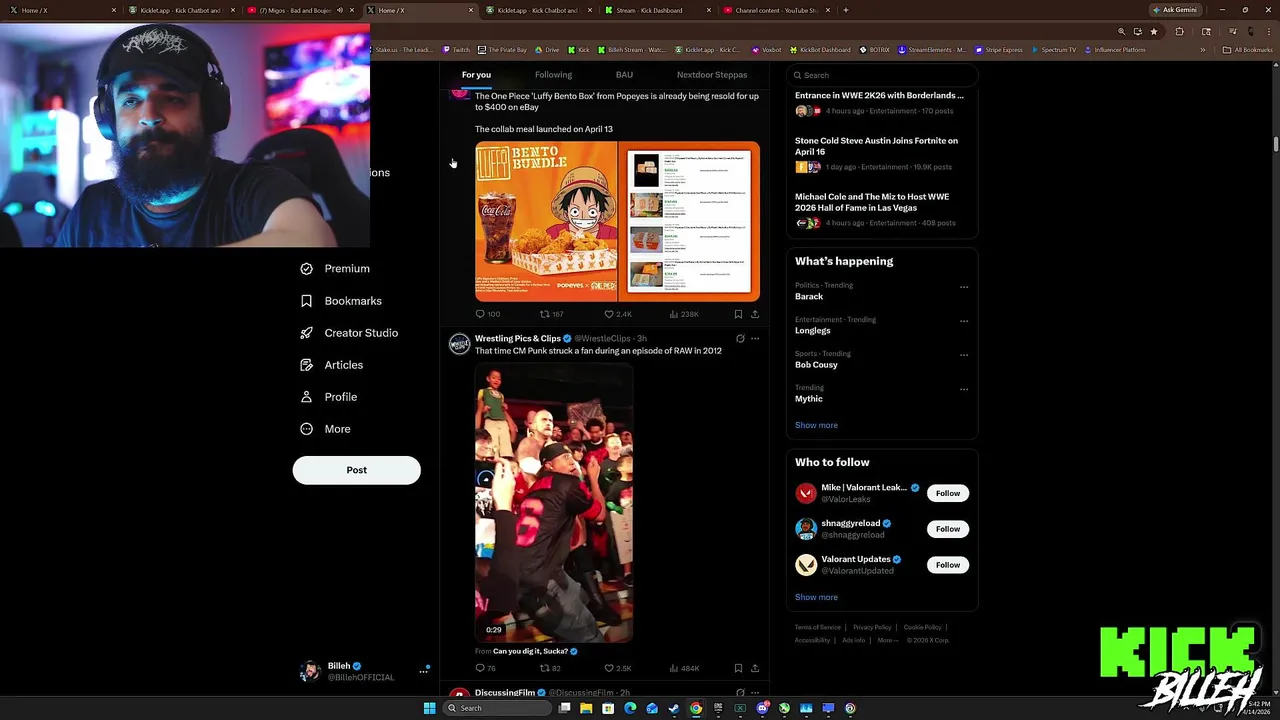Screen dimensions: 1280x720
Task: Open Michael Cole and Miz Hall of Fame story
Action: [872, 202]
